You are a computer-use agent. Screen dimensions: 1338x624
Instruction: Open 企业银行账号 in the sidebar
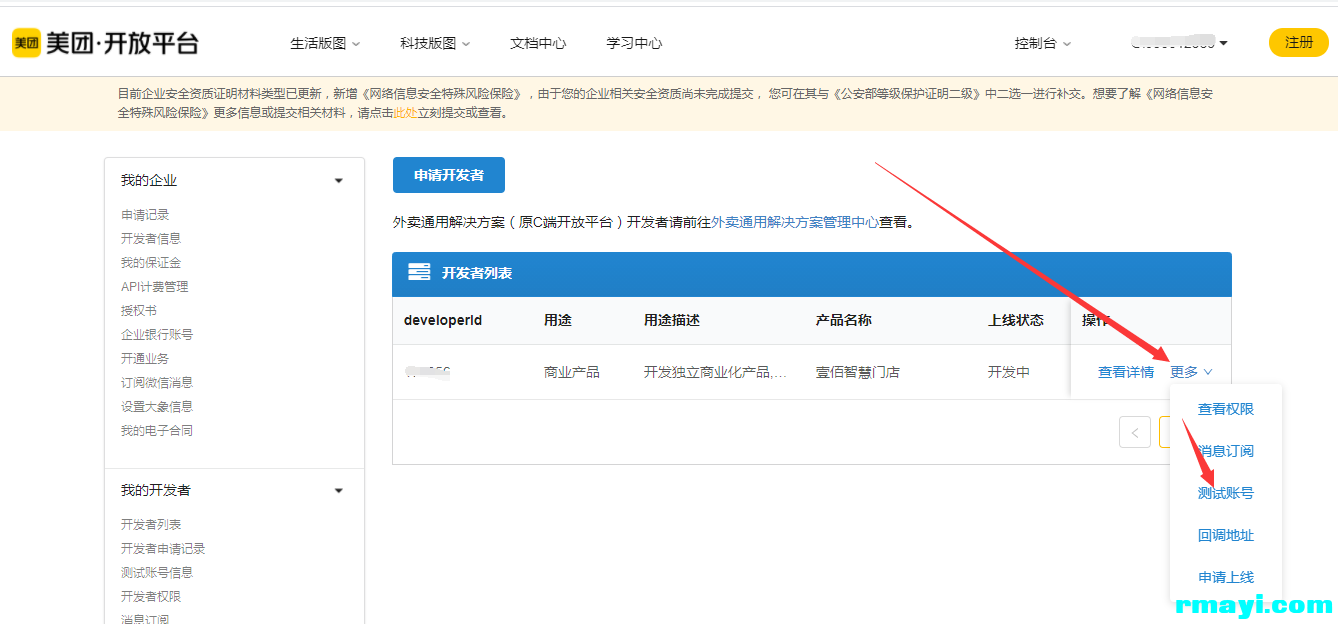[x=157, y=335]
